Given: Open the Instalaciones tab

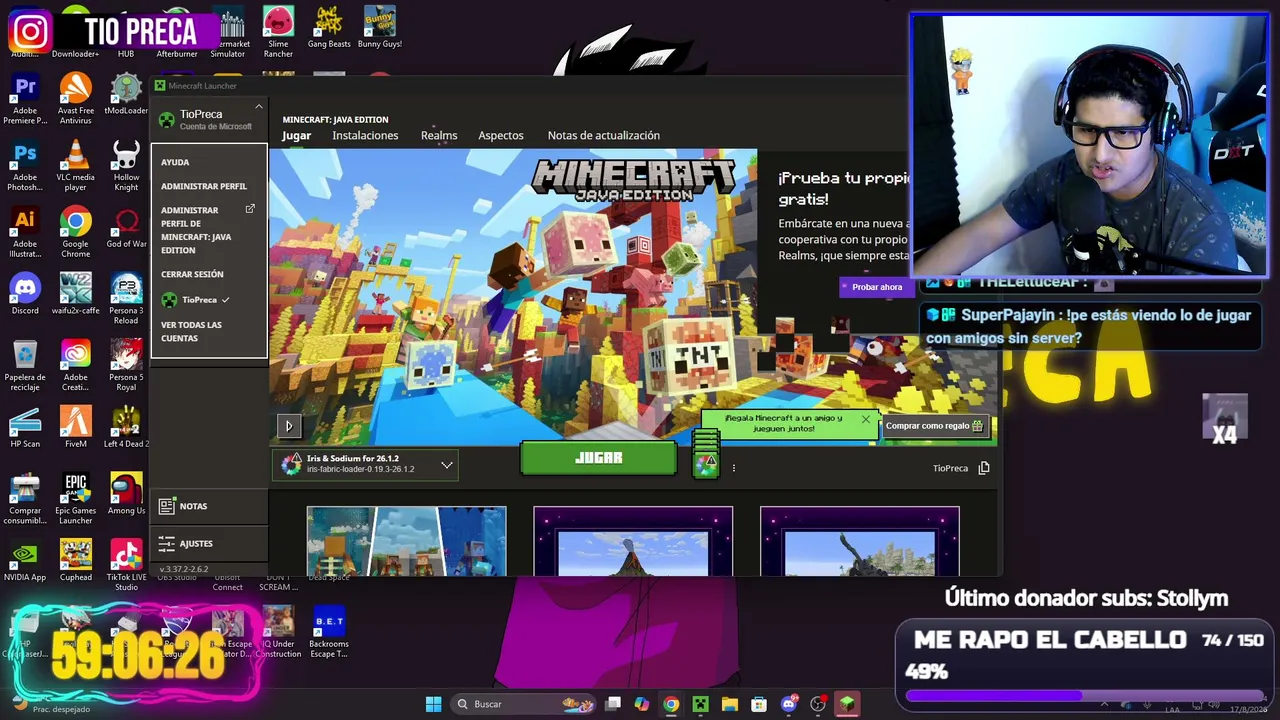Looking at the screenshot, I should click(365, 135).
